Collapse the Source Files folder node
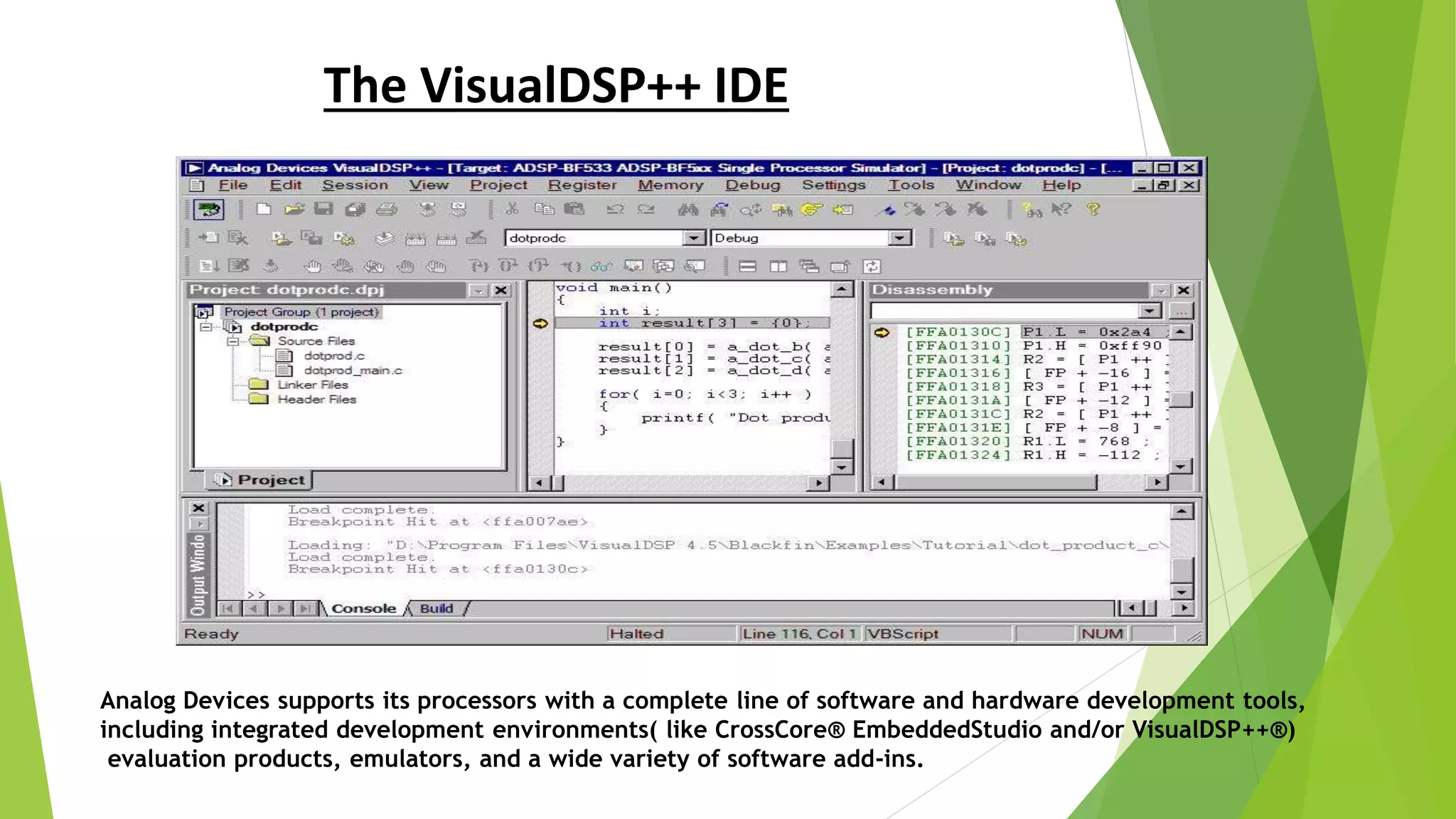 point(232,341)
